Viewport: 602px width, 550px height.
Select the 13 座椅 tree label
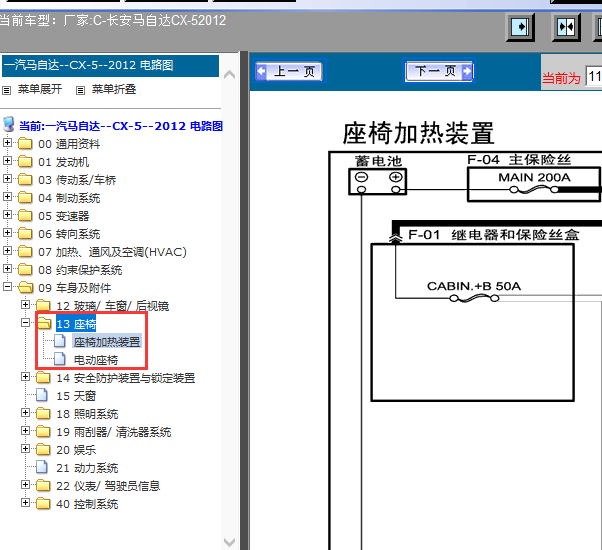pyautogui.click(x=76, y=324)
